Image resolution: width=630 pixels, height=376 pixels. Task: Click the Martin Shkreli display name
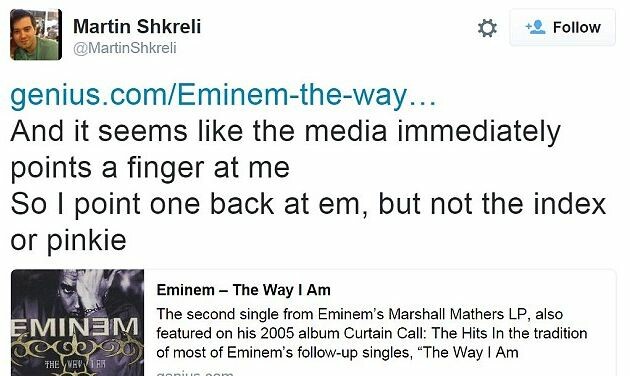pyautogui.click(x=137, y=27)
